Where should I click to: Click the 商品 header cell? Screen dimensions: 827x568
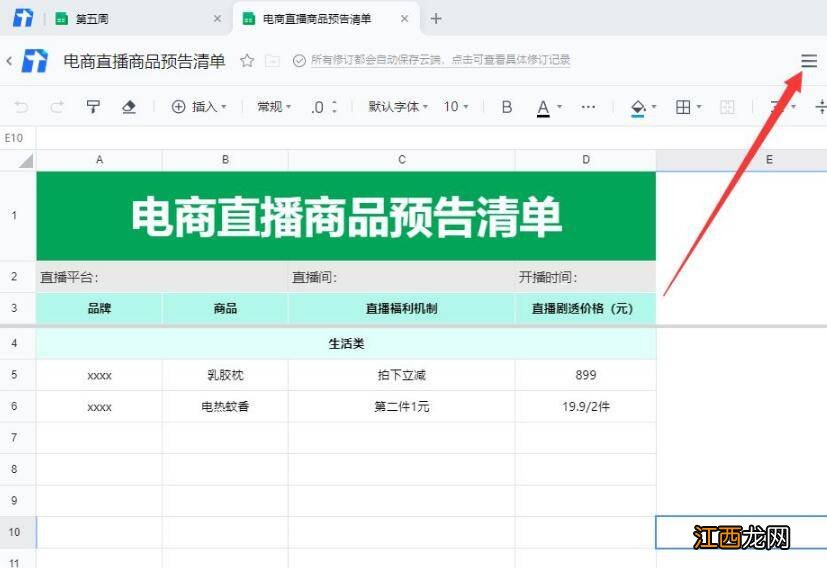225,309
